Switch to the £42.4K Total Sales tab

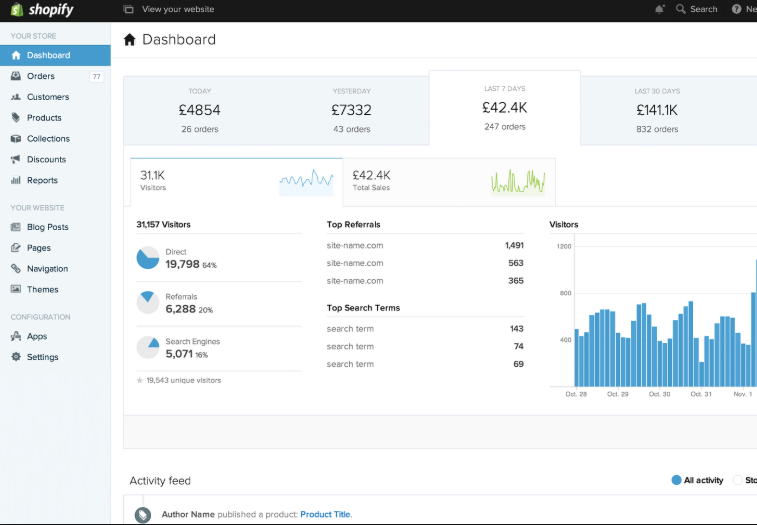coord(449,182)
